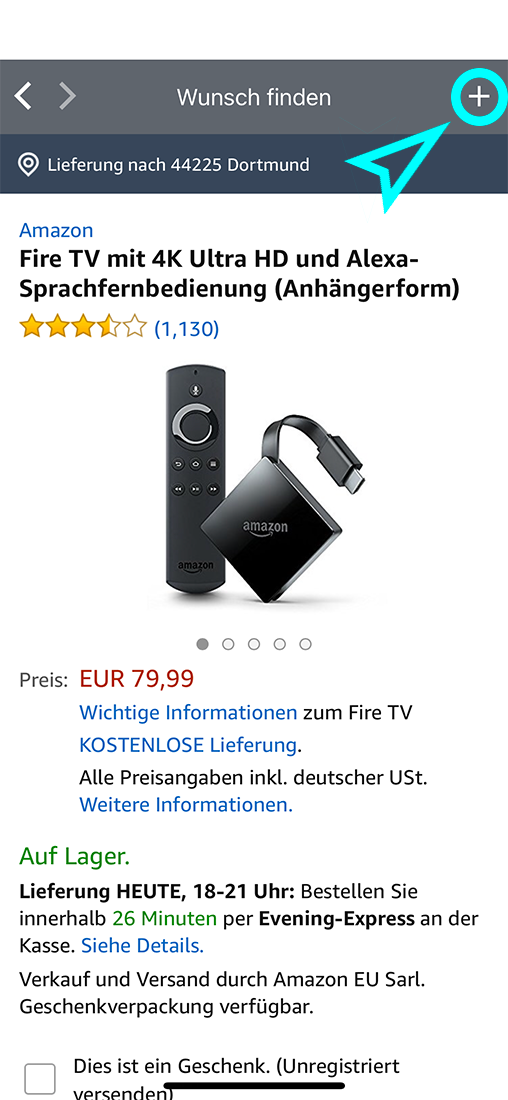View the 1,130 customer reviews

187,328
